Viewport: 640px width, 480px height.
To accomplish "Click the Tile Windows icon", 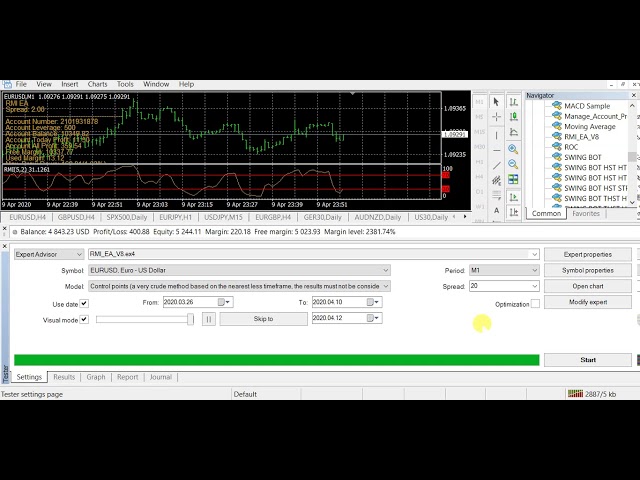I will (x=513, y=180).
